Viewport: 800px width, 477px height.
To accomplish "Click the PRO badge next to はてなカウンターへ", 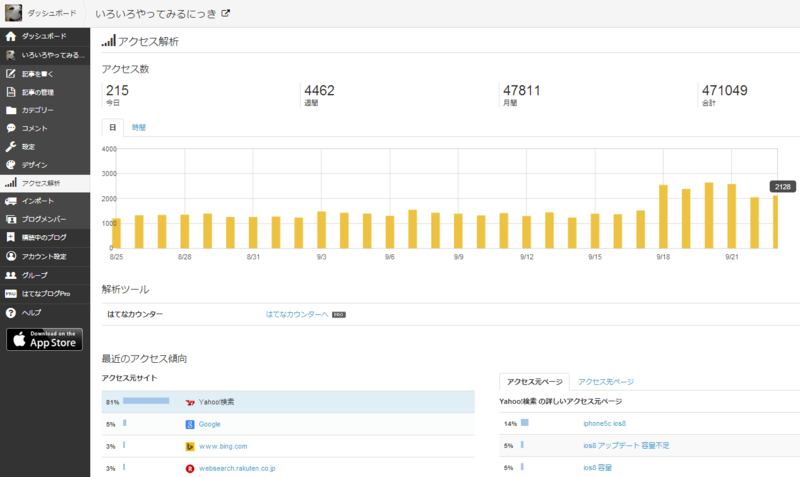I will 339,315.
